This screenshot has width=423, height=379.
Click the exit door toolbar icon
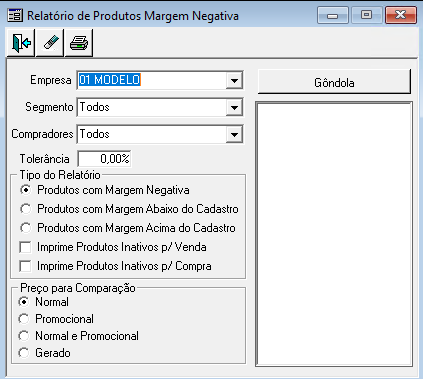pos(21,43)
